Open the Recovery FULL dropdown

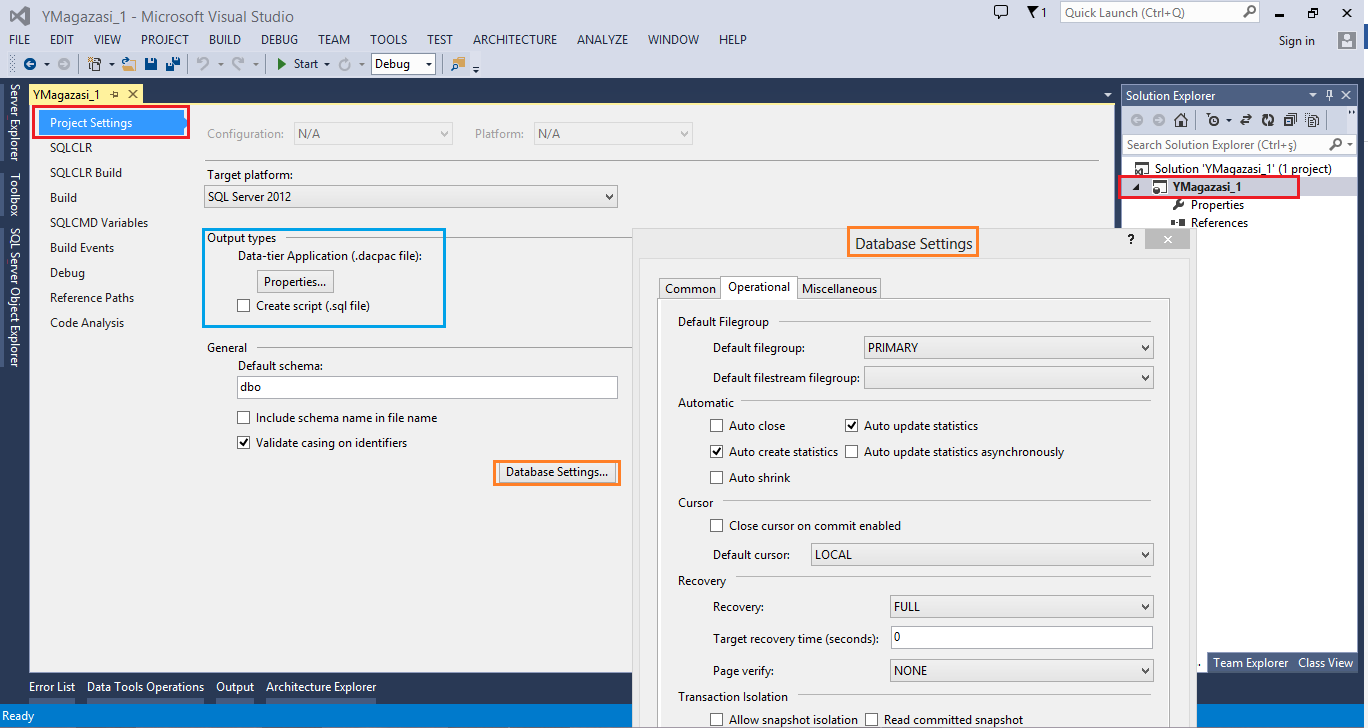point(1022,607)
